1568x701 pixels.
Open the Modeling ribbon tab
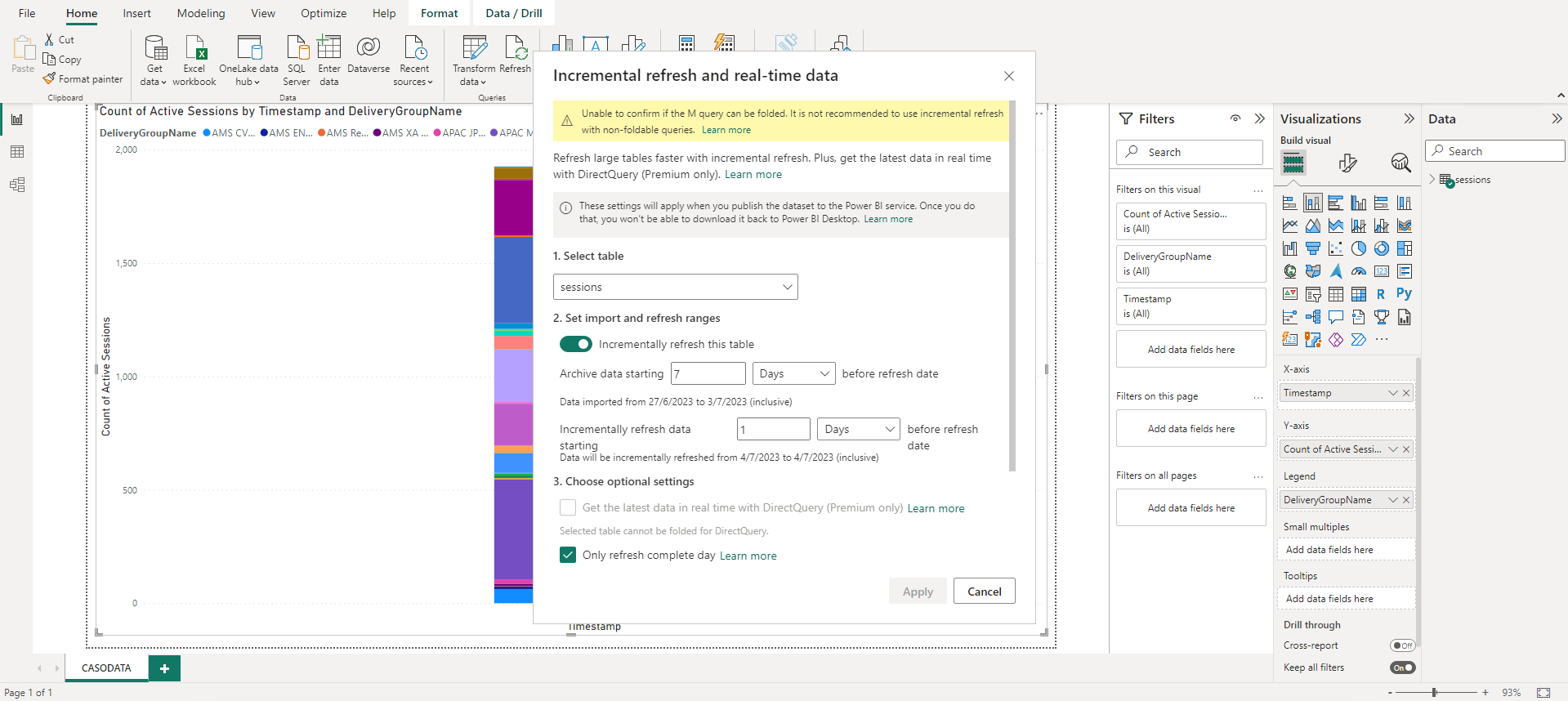click(x=201, y=13)
